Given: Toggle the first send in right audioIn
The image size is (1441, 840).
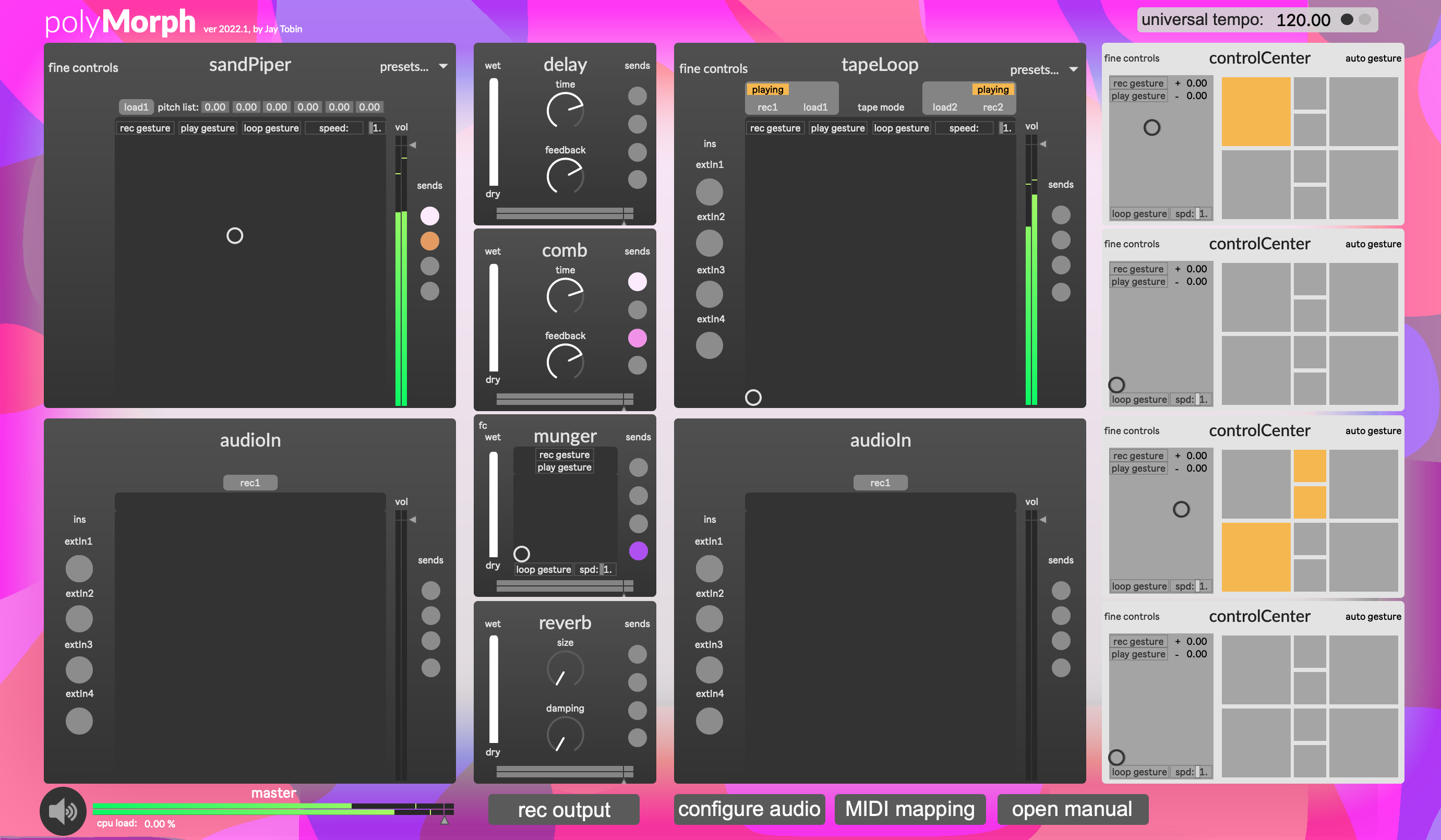Looking at the screenshot, I should point(1061,591).
